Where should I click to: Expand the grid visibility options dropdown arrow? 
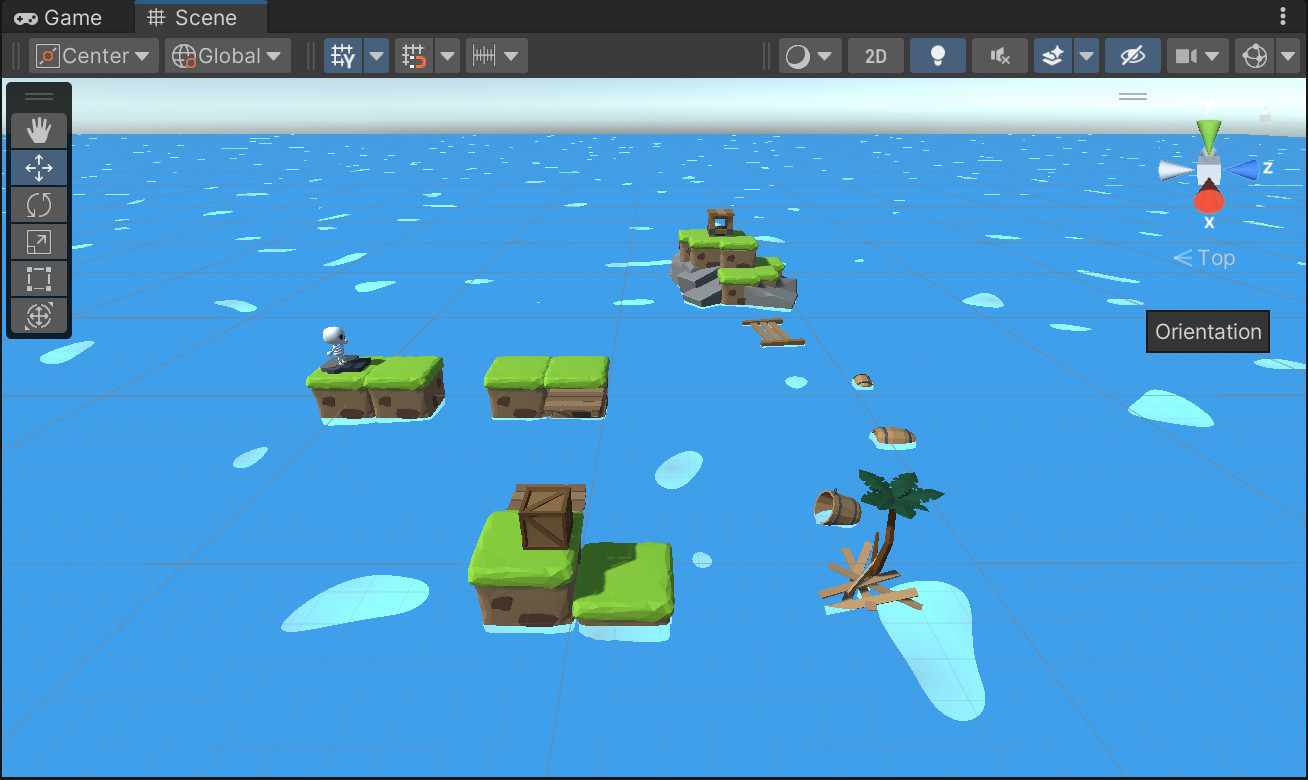pyautogui.click(x=376, y=56)
